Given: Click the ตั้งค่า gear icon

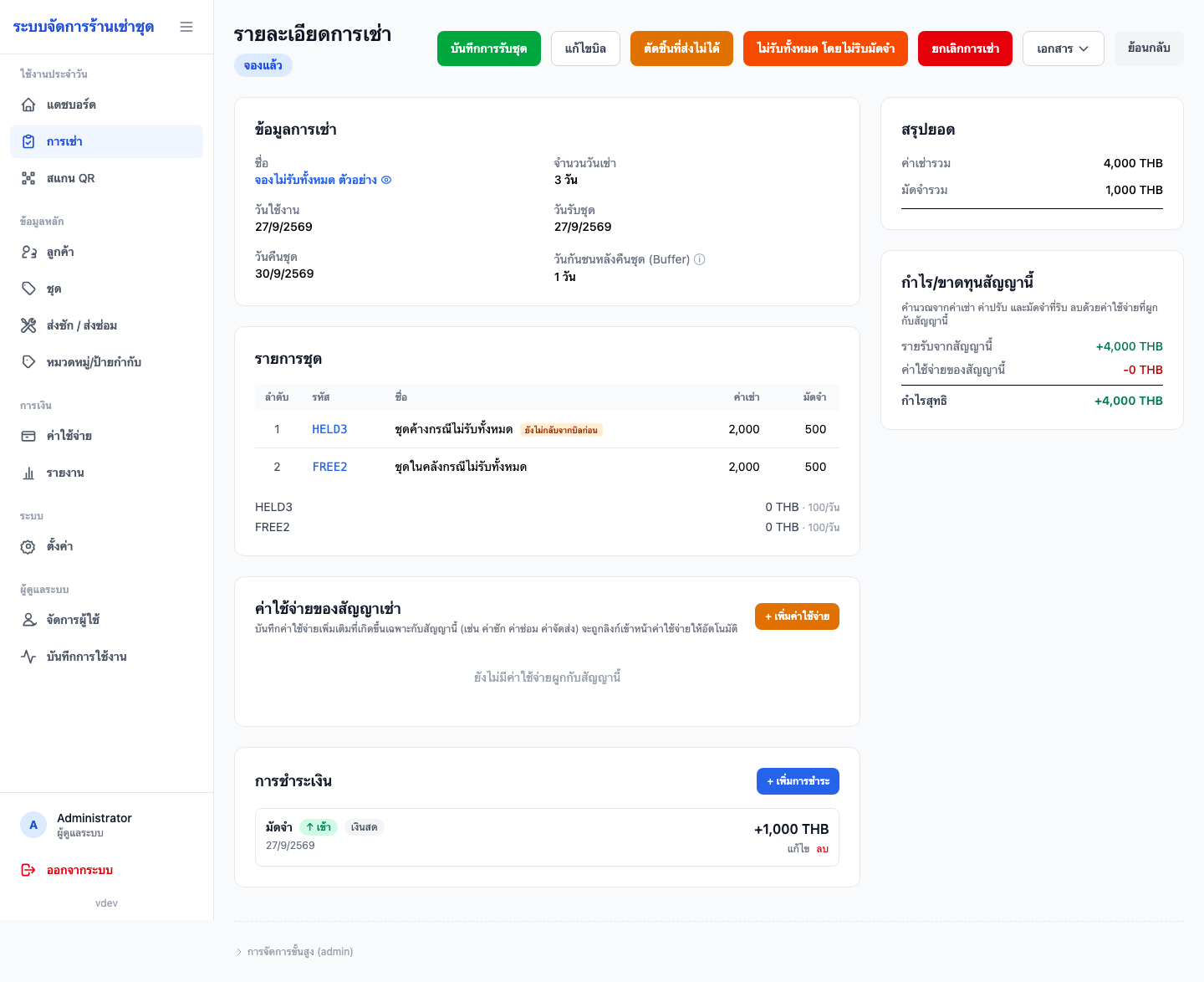Looking at the screenshot, I should [28, 546].
